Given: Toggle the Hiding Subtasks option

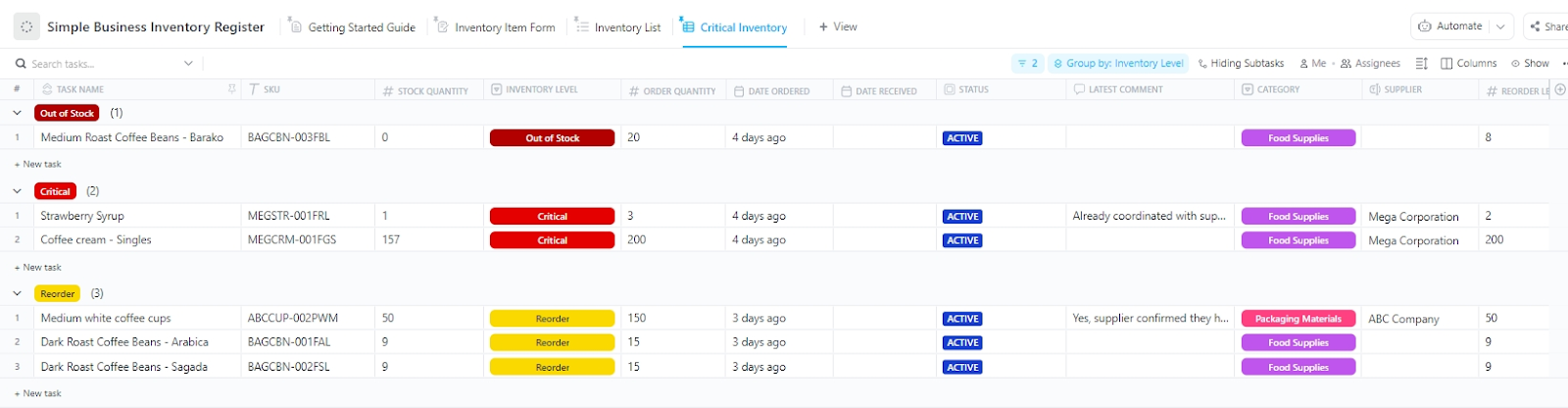Looking at the screenshot, I should pos(1241,64).
